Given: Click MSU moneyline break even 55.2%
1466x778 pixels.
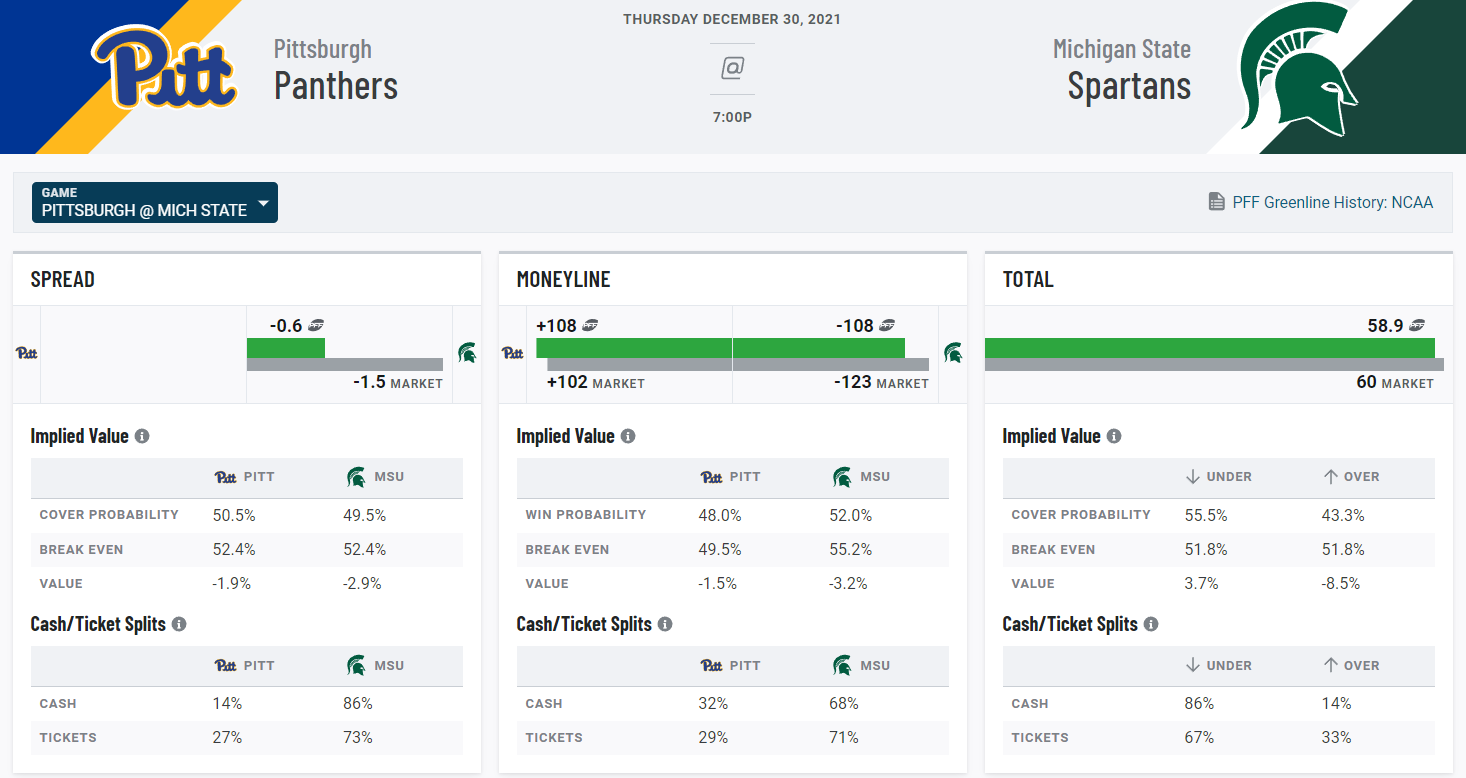Looking at the screenshot, I should tap(850, 549).
